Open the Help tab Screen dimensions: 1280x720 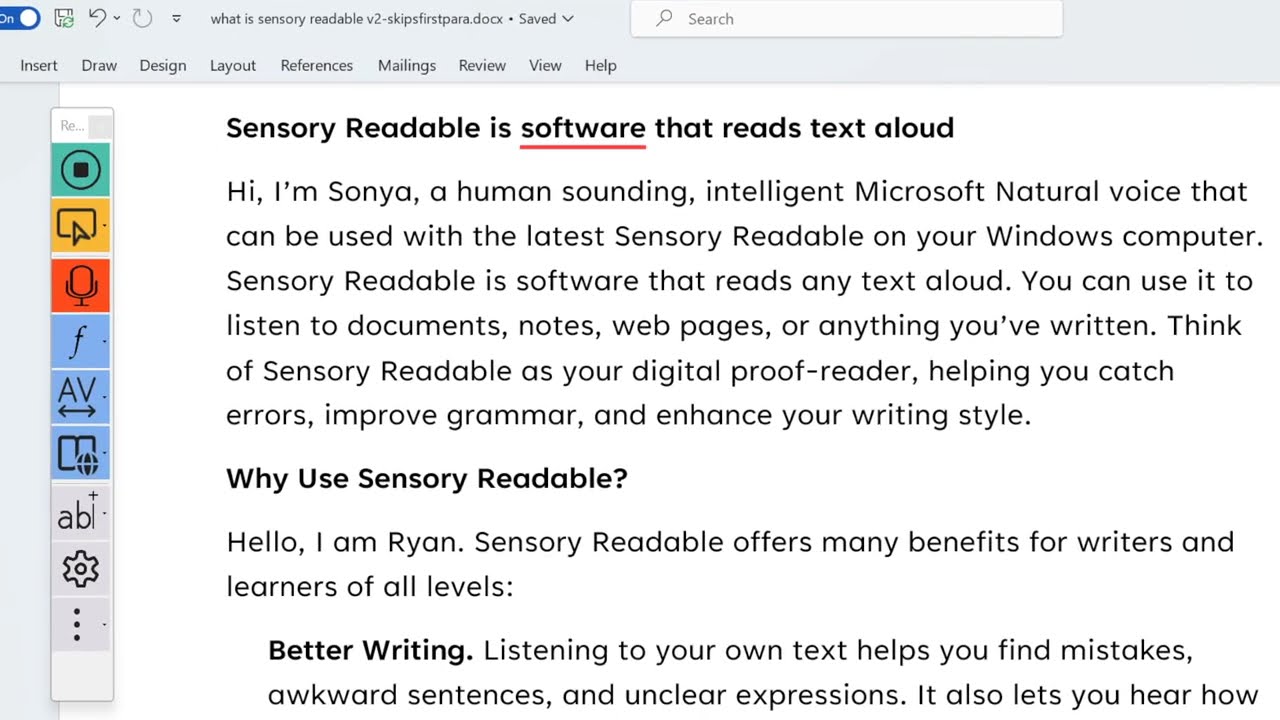tap(600, 65)
